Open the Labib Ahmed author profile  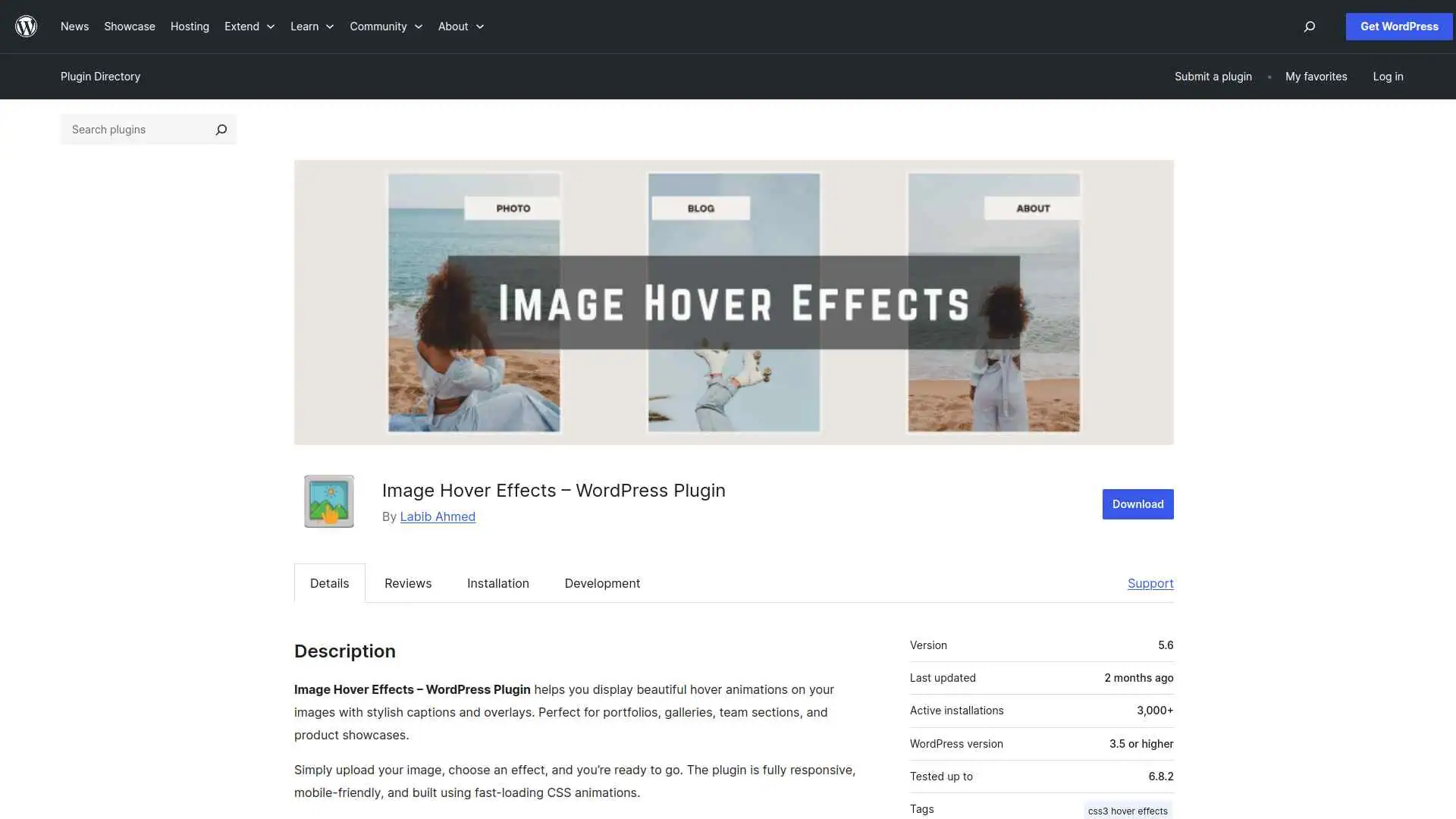click(438, 516)
